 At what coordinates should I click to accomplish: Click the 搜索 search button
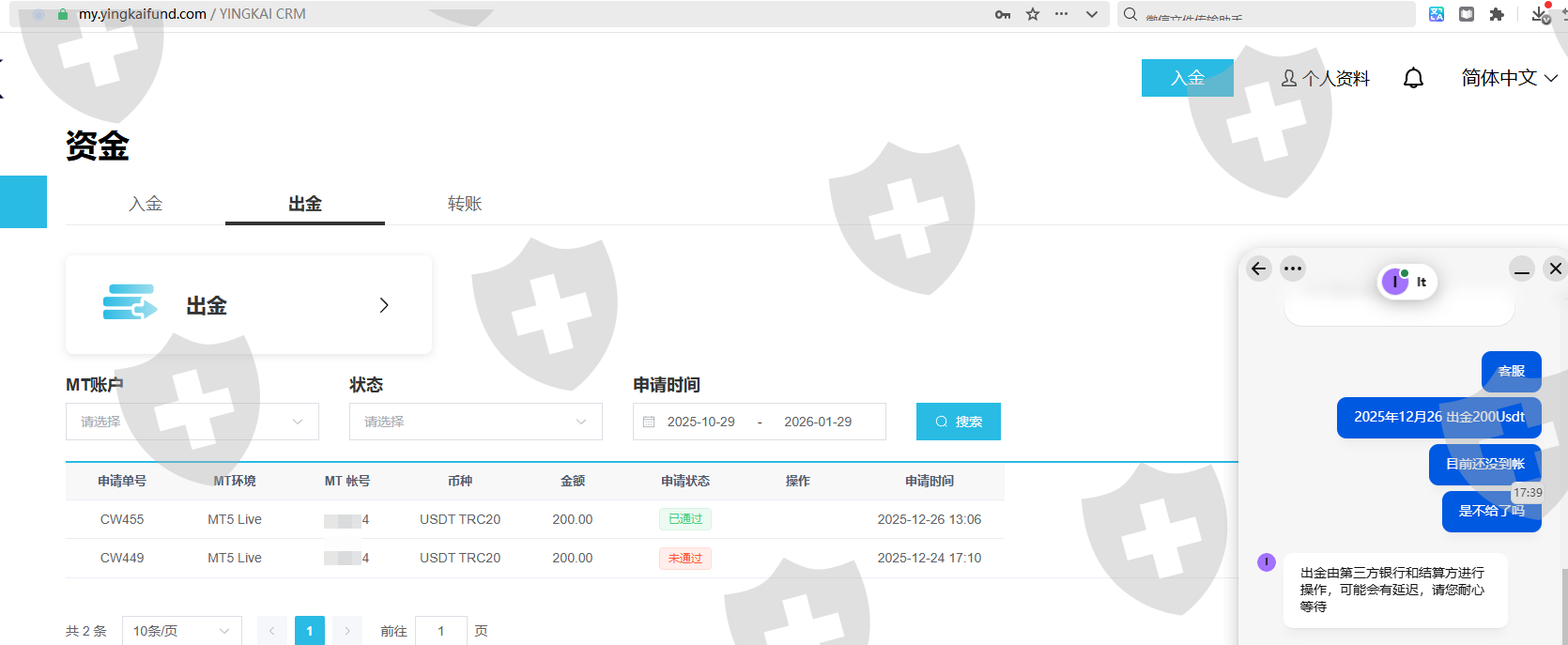click(x=958, y=422)
